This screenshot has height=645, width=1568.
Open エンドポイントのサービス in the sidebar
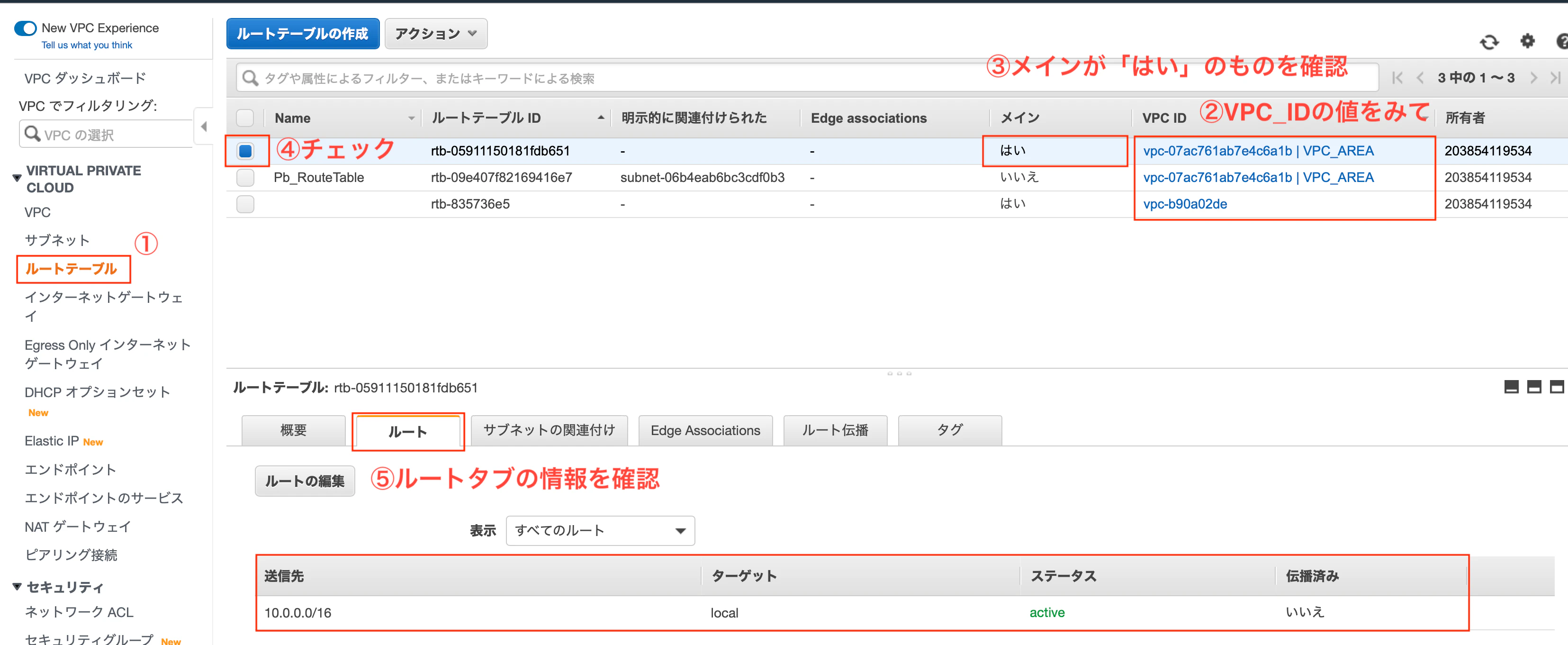(103, 498)
